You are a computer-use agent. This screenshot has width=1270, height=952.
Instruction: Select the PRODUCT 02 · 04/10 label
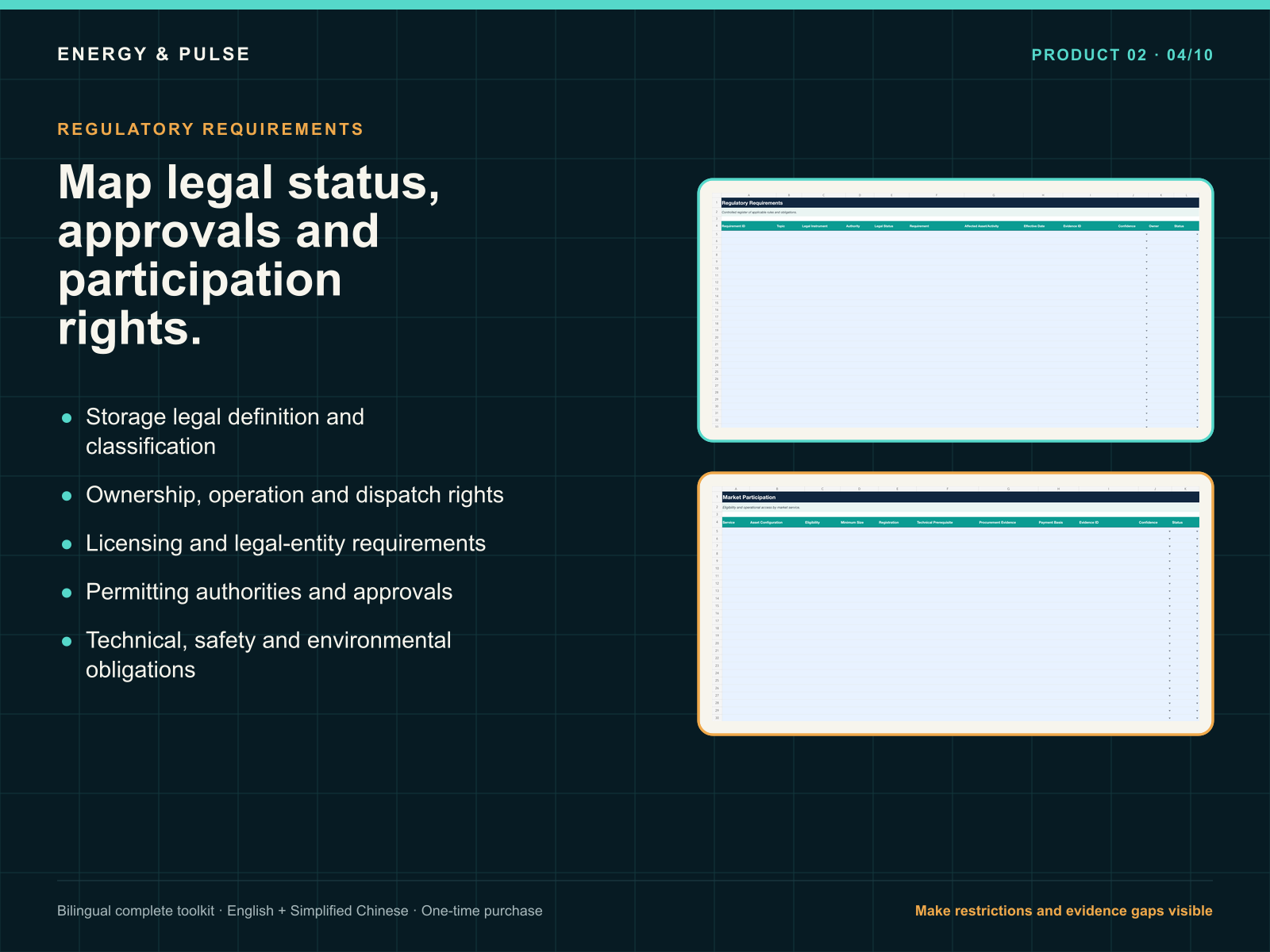coord(1122,55)
